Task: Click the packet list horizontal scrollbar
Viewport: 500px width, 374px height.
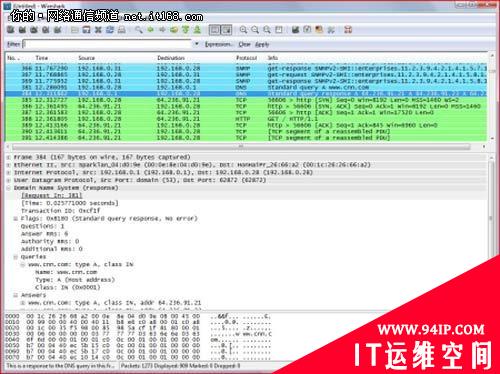Action: coord(241,147)
